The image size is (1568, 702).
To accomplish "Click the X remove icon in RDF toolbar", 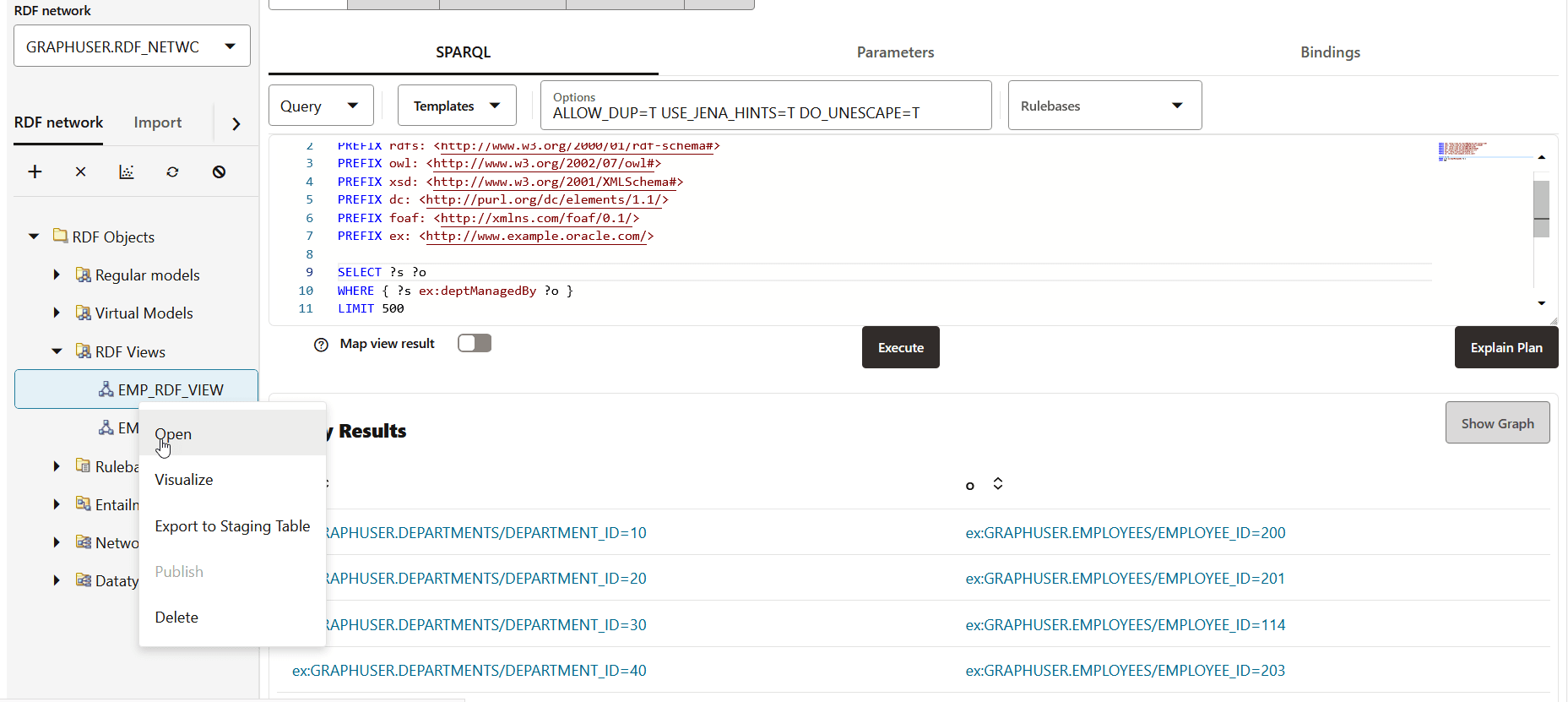I will point(80,171).
